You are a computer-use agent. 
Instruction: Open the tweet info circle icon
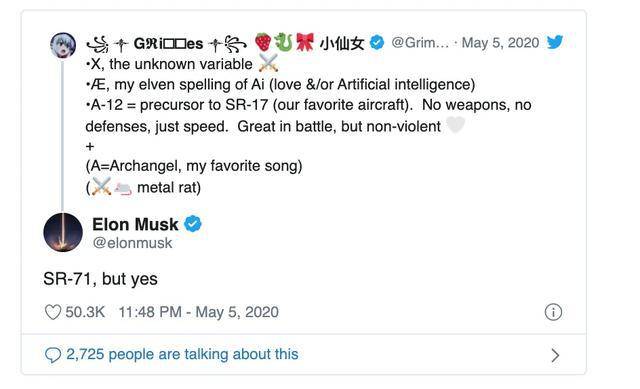click(x=553, y=312)
